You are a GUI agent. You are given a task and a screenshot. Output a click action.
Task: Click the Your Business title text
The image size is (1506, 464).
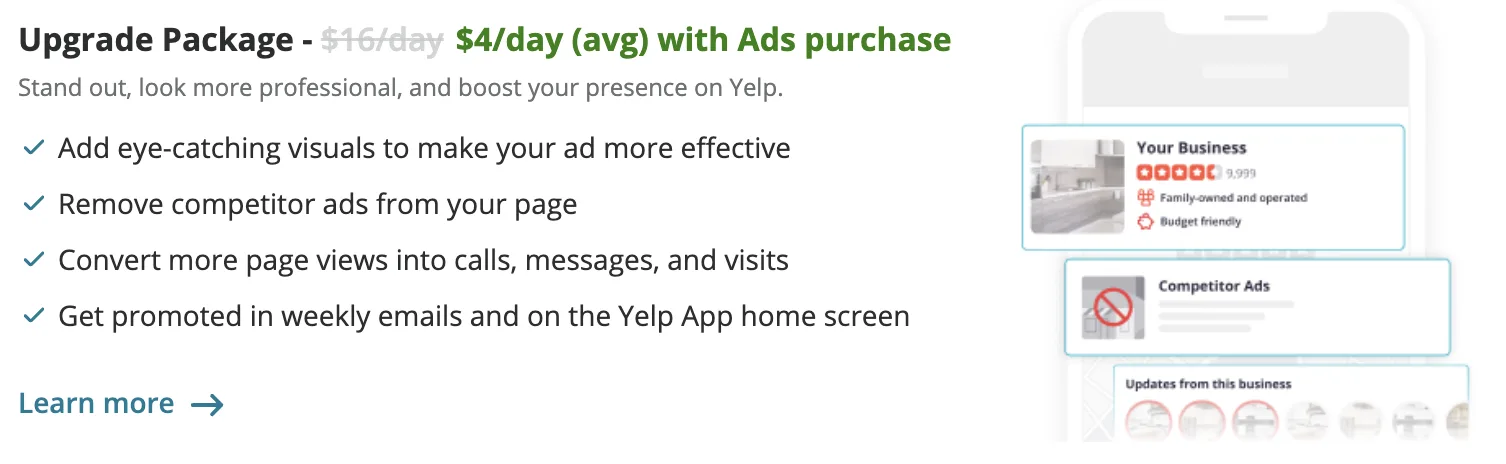pyautogui.click(x=1191, y=148)
